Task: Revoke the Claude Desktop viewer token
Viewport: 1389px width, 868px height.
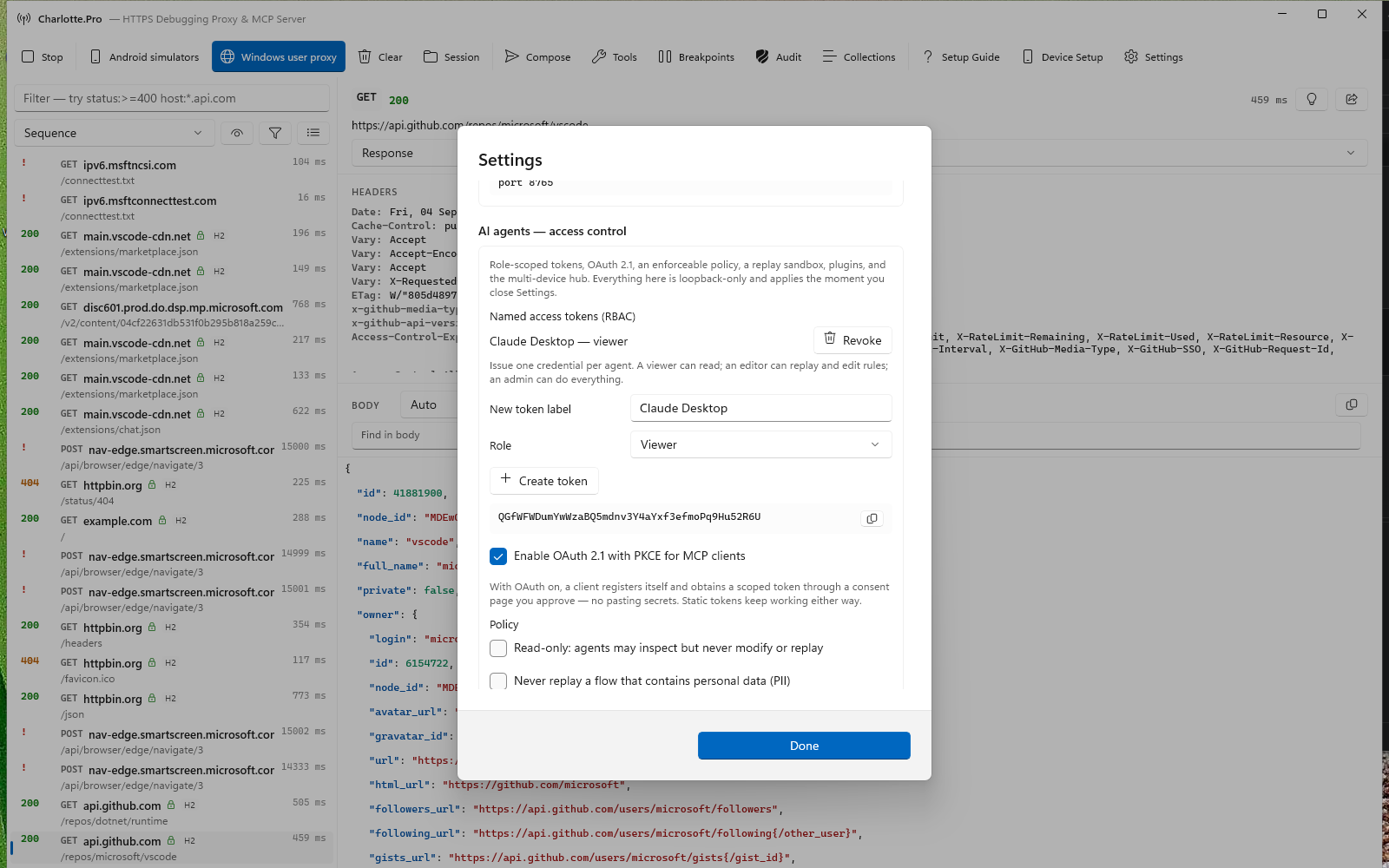Action: [852, 340]
